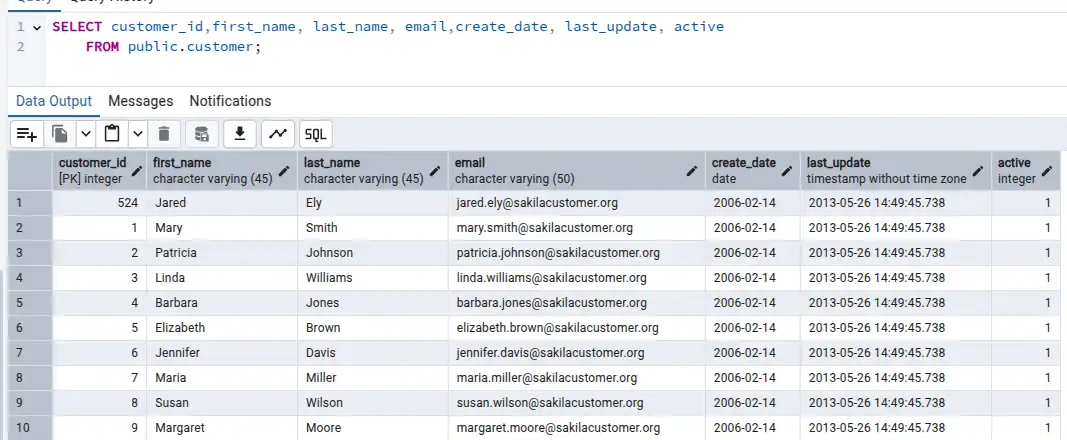
Task: Click the Delete trash icon
Action: (x=164, y=134)
